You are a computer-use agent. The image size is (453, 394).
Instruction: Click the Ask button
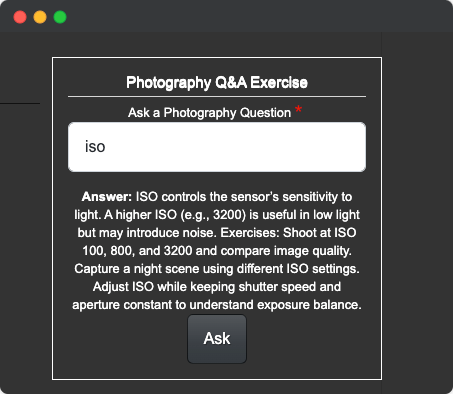[x=217, y=339]
